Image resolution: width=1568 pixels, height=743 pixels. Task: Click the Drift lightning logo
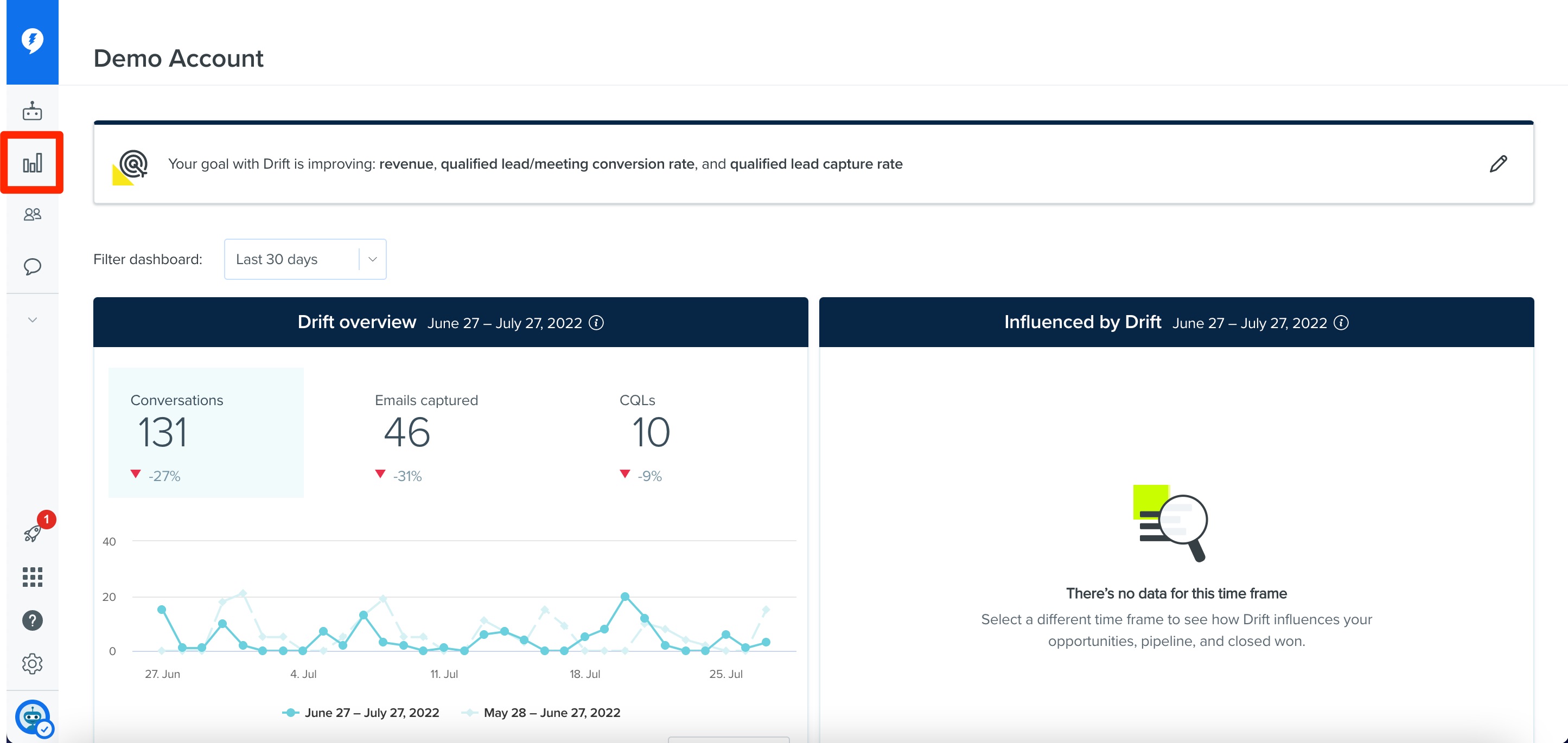[x=32, y=41]
